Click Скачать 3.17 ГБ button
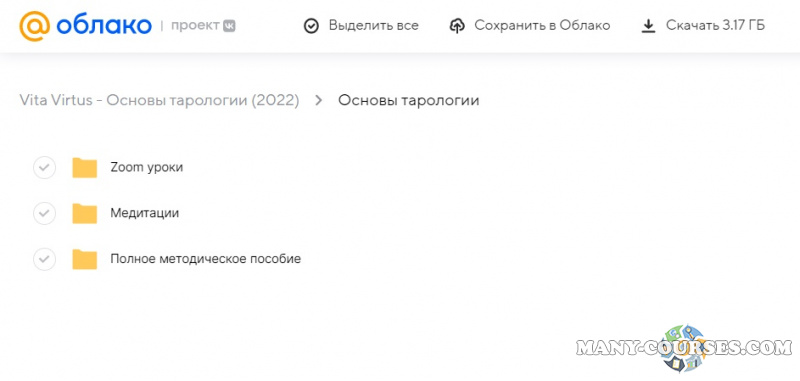The width and height of the screenshot is (800, 381). [715, 26]
